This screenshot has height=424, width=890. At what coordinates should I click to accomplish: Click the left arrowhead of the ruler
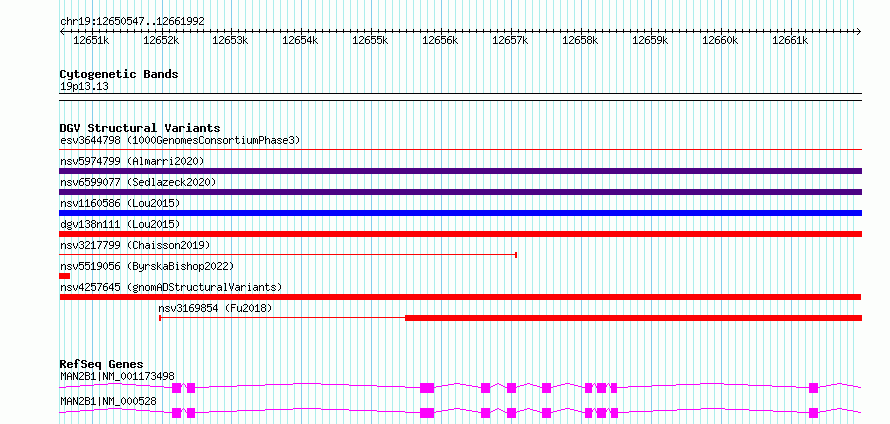tap(62, 32)
